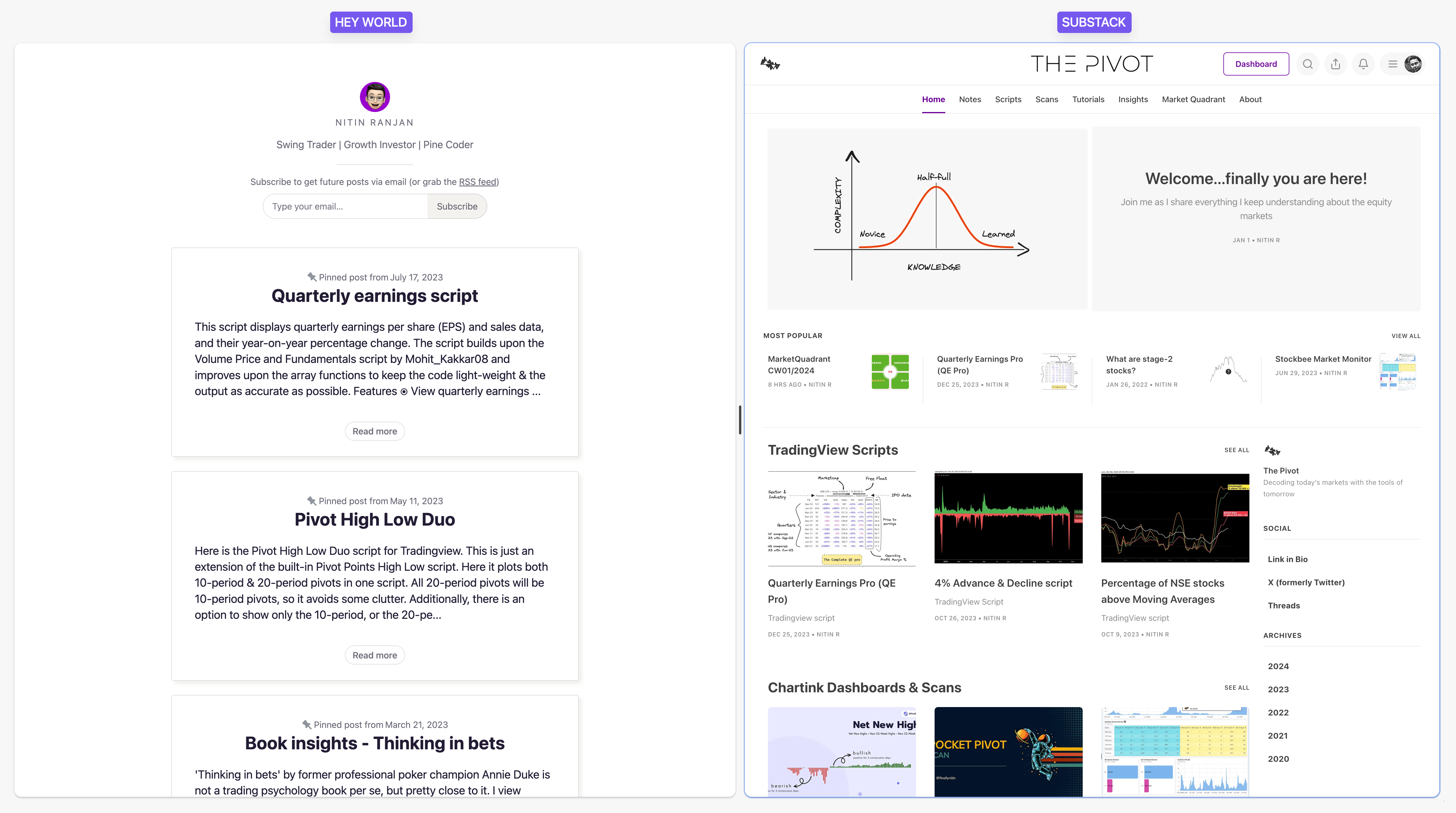Image resolution: width=1456 pixels, height=813 pixels.
Task: Open the 2022 archive
Action: click(1278, 712)
